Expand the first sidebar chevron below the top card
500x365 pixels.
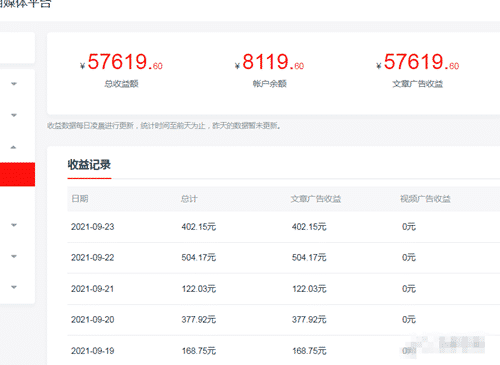pos(14,84)
